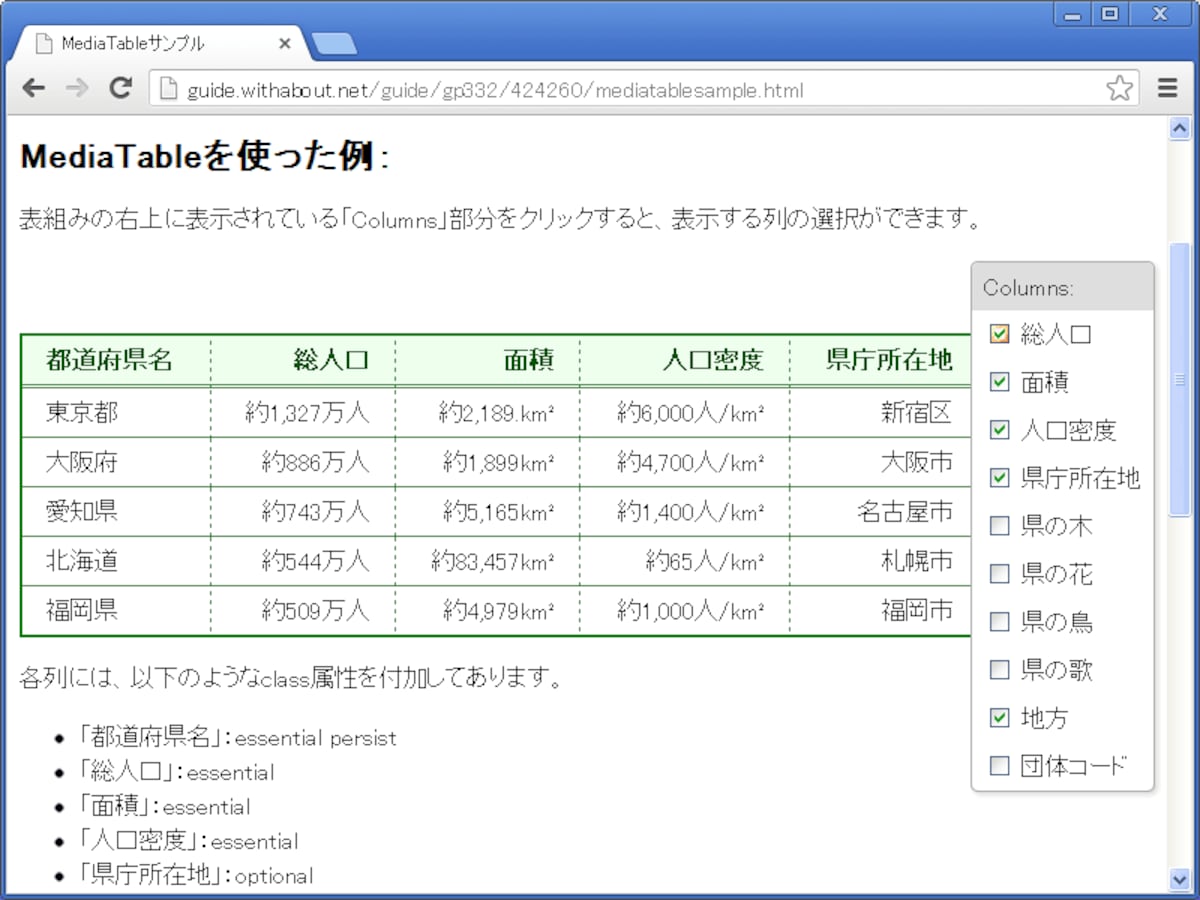Select the 愛知県 table cell
The width and height of the screenshot is (1200, 900).
tap(116, 511)
